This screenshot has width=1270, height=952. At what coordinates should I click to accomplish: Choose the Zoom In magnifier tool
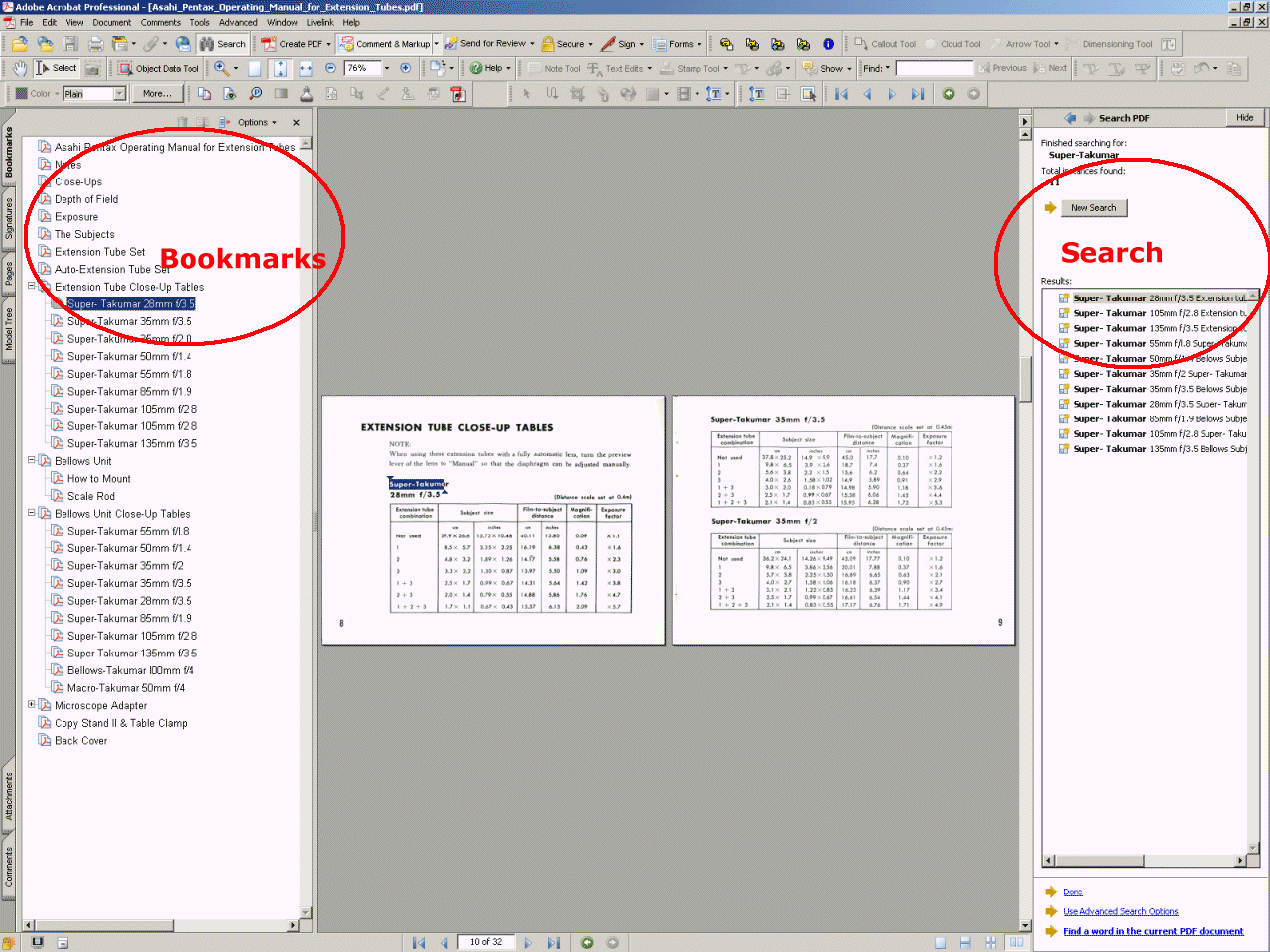222,68
